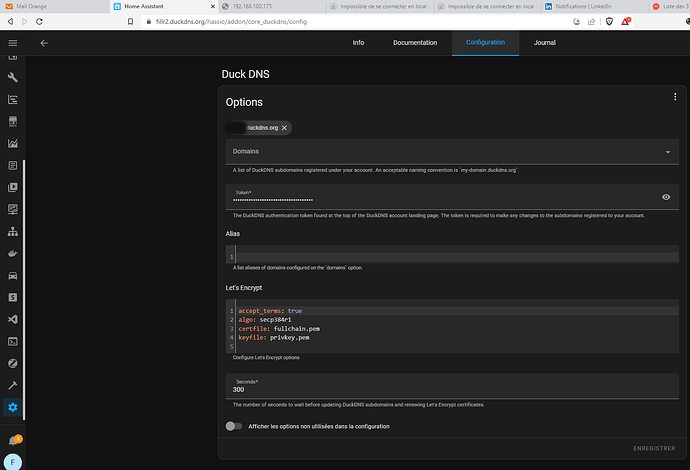Image resolution: width=690 pixels, height=470 pixels.
Task: Open the Energy chart sidebar item
Action: 13,99
